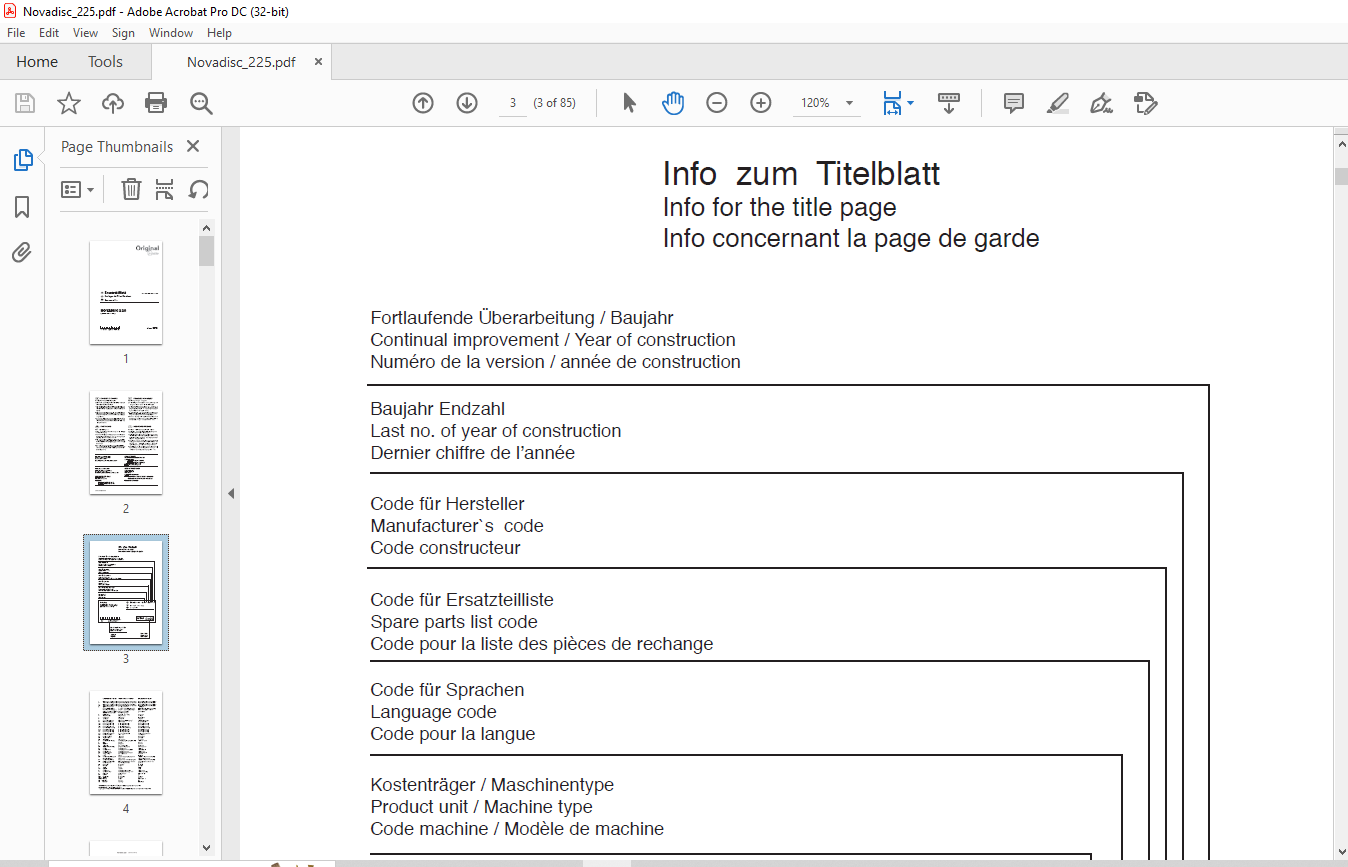Click the upload to cloud icon
Viewport: 1348px width, 867px height.
[x=113, y=103]
